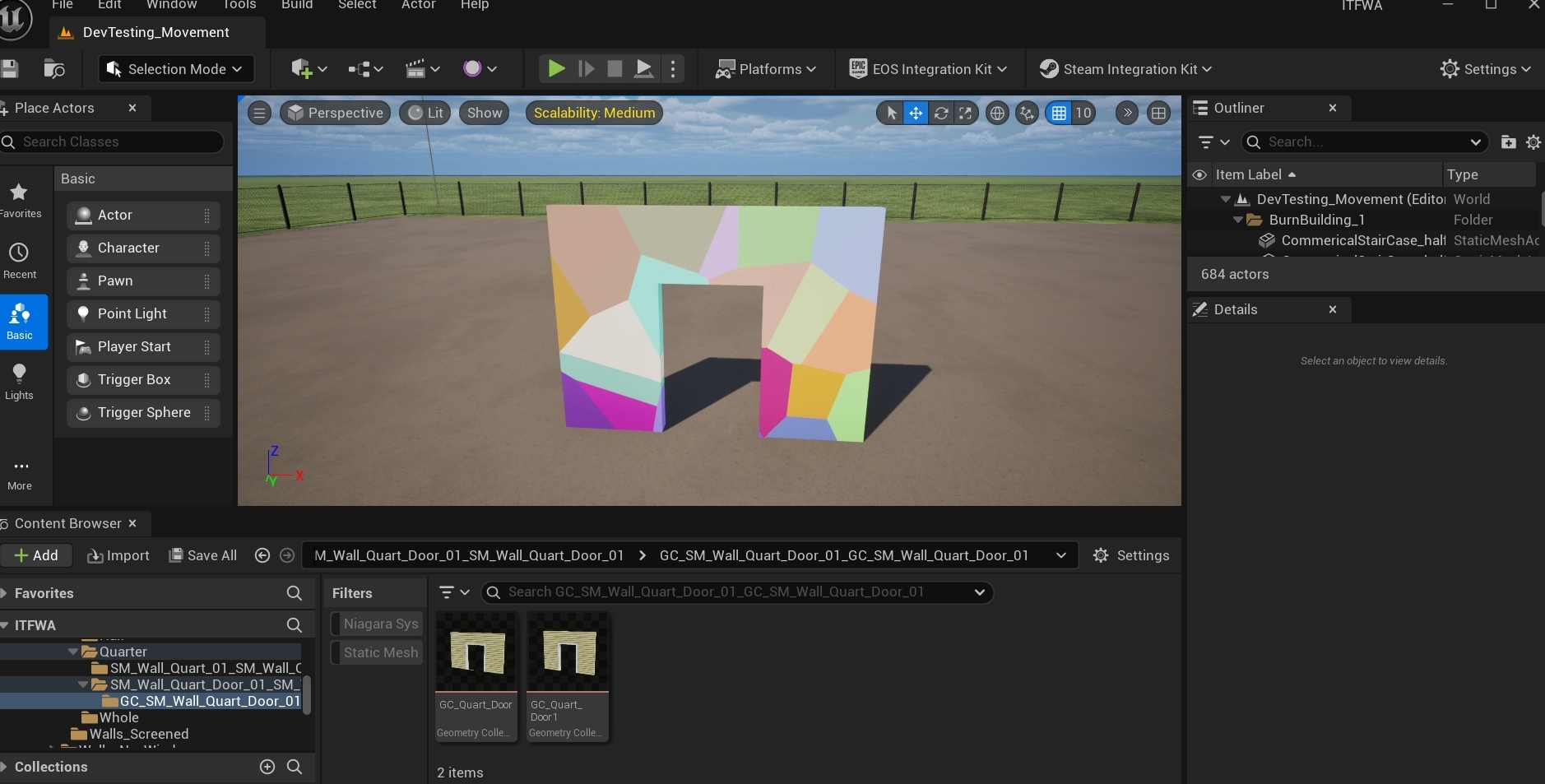Activate the rotate gizmo tool
Screen dimensions: 1545x784
(941, 113)
